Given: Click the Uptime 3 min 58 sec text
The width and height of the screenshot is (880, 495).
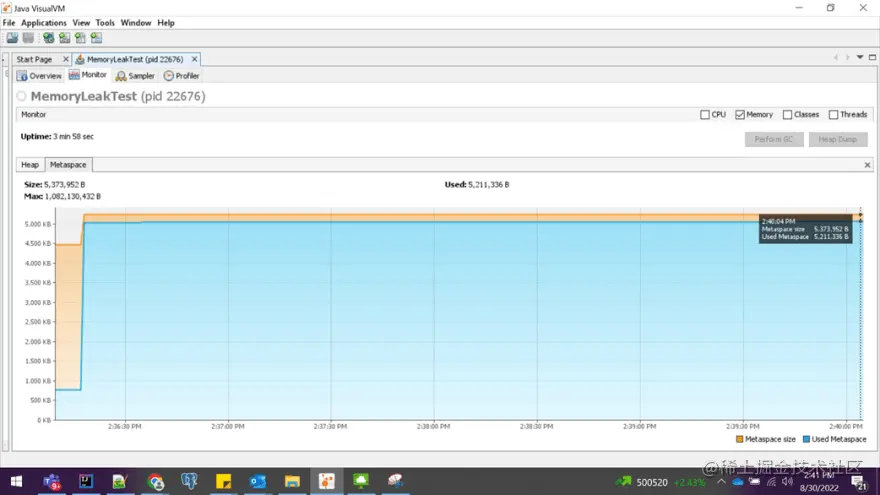Looking at the screenshot, I should point(57,136).
